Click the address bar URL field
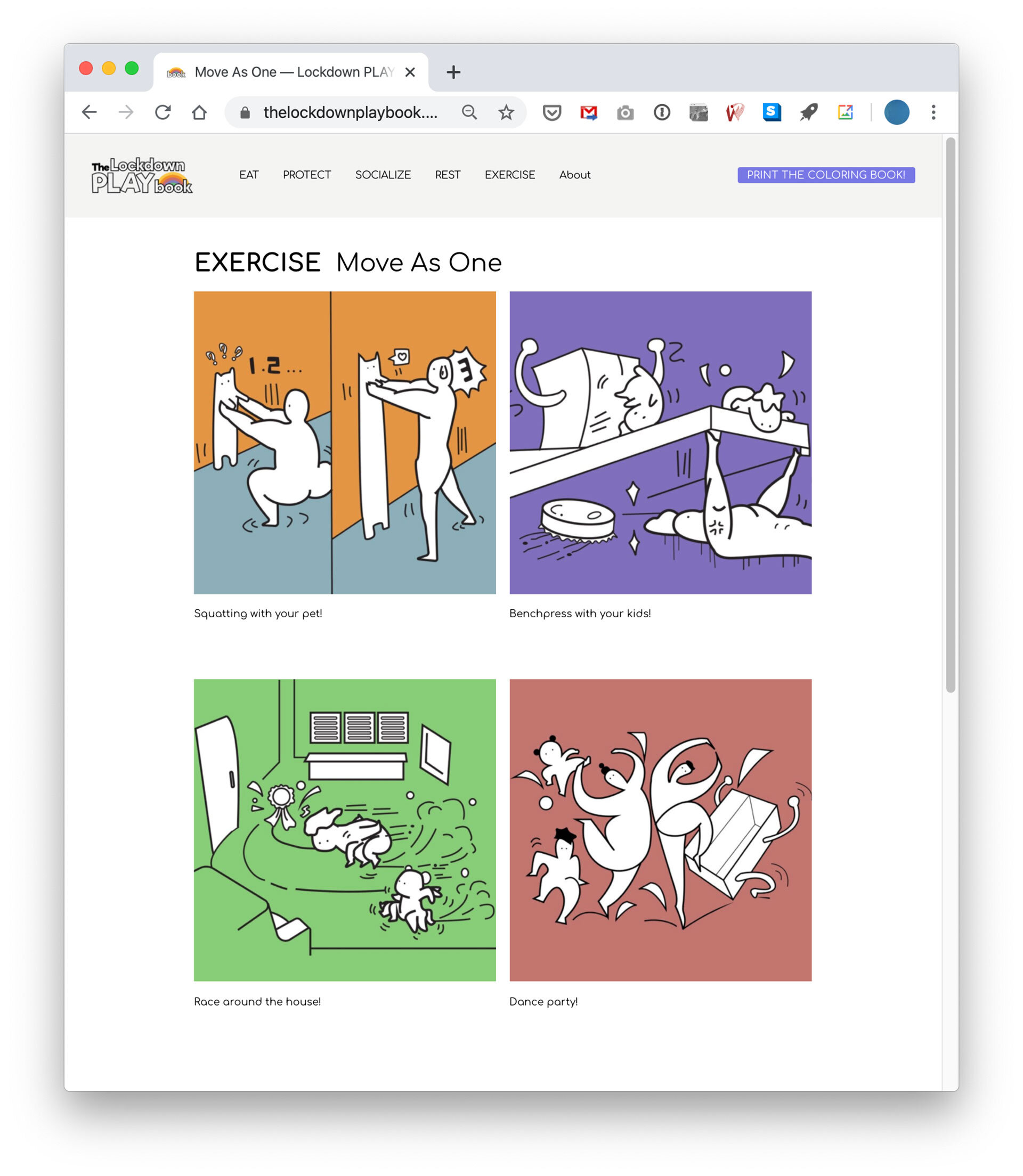This screenshot has width=1023, height=1176. [x=350, y=112]
